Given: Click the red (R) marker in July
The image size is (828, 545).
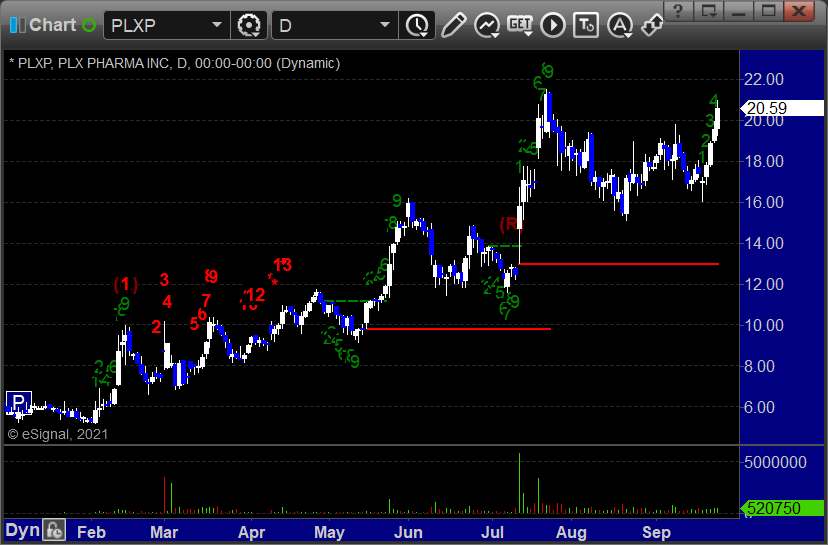Looking at the screenshot, I should tap(511, 224).
